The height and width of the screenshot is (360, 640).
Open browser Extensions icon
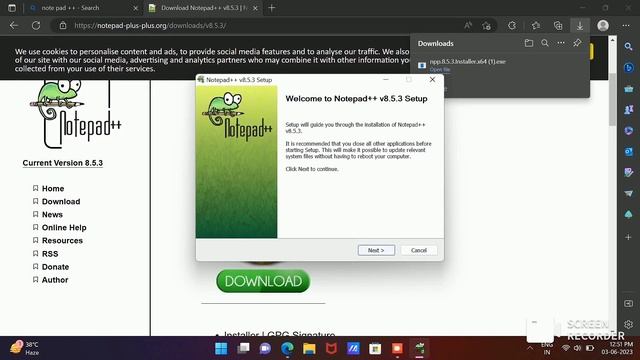[x=512, y=25]
